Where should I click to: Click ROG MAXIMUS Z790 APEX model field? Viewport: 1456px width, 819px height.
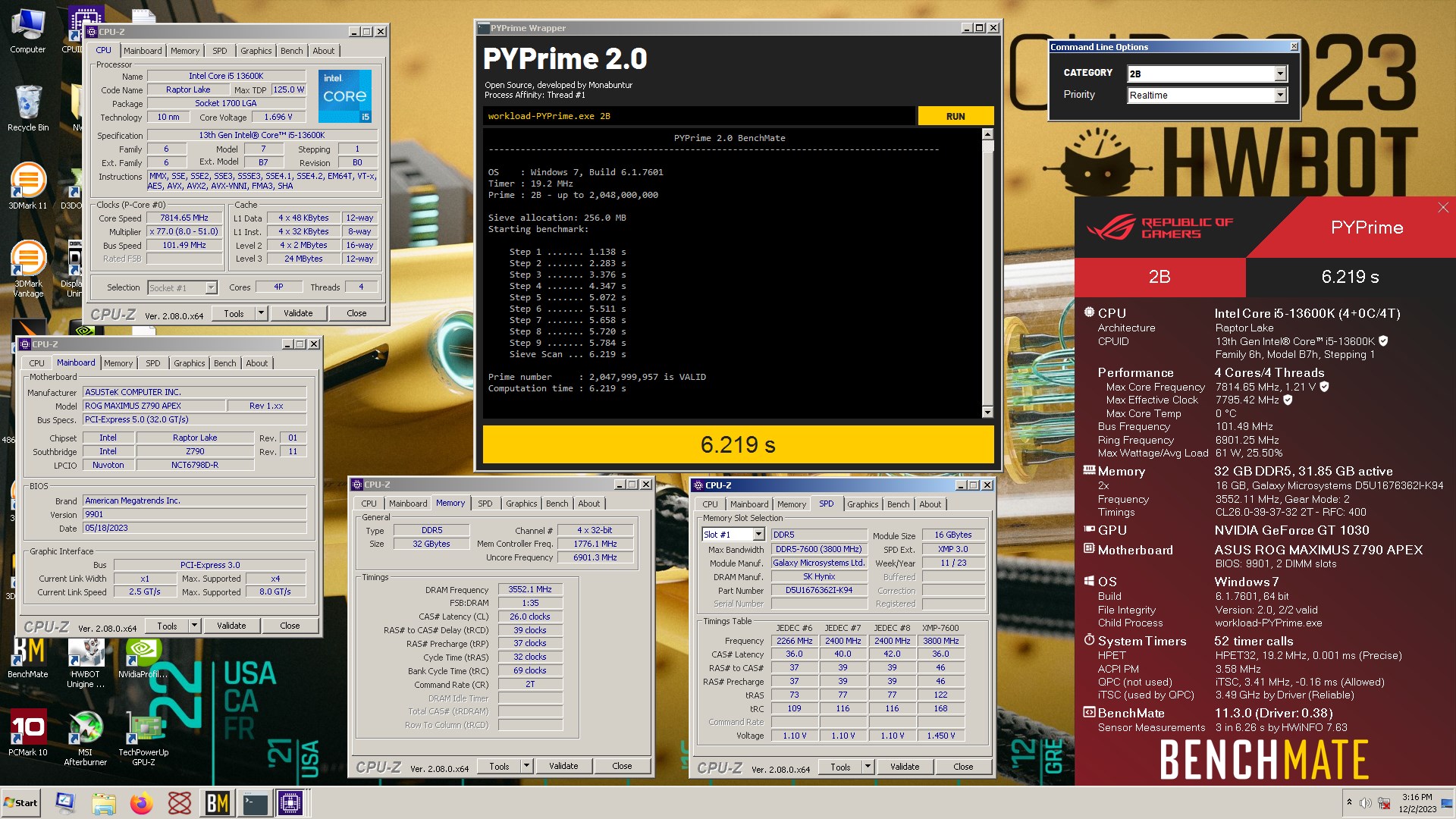click(x=154, y=406)
